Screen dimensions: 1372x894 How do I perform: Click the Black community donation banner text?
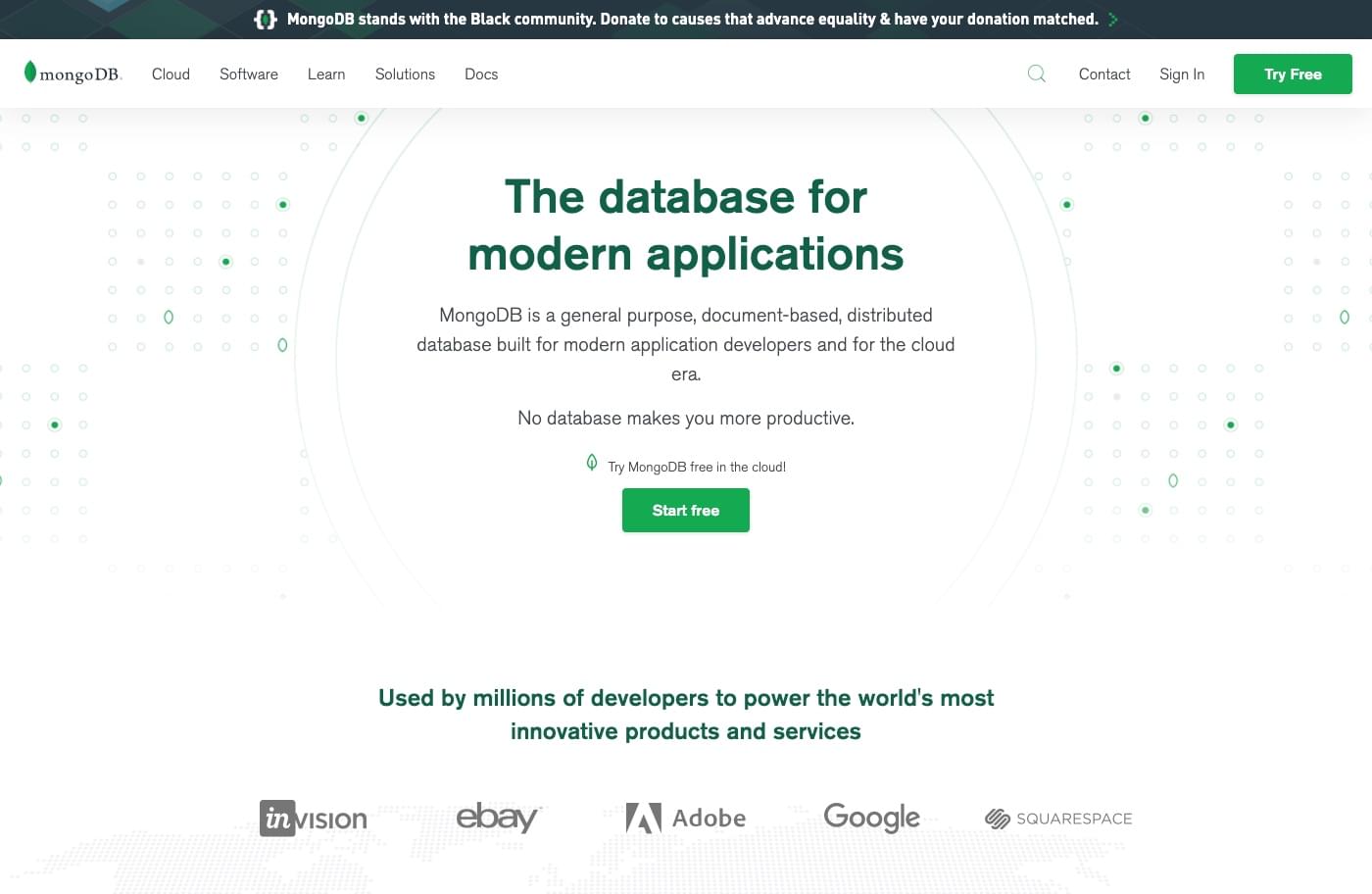point(692,20)
